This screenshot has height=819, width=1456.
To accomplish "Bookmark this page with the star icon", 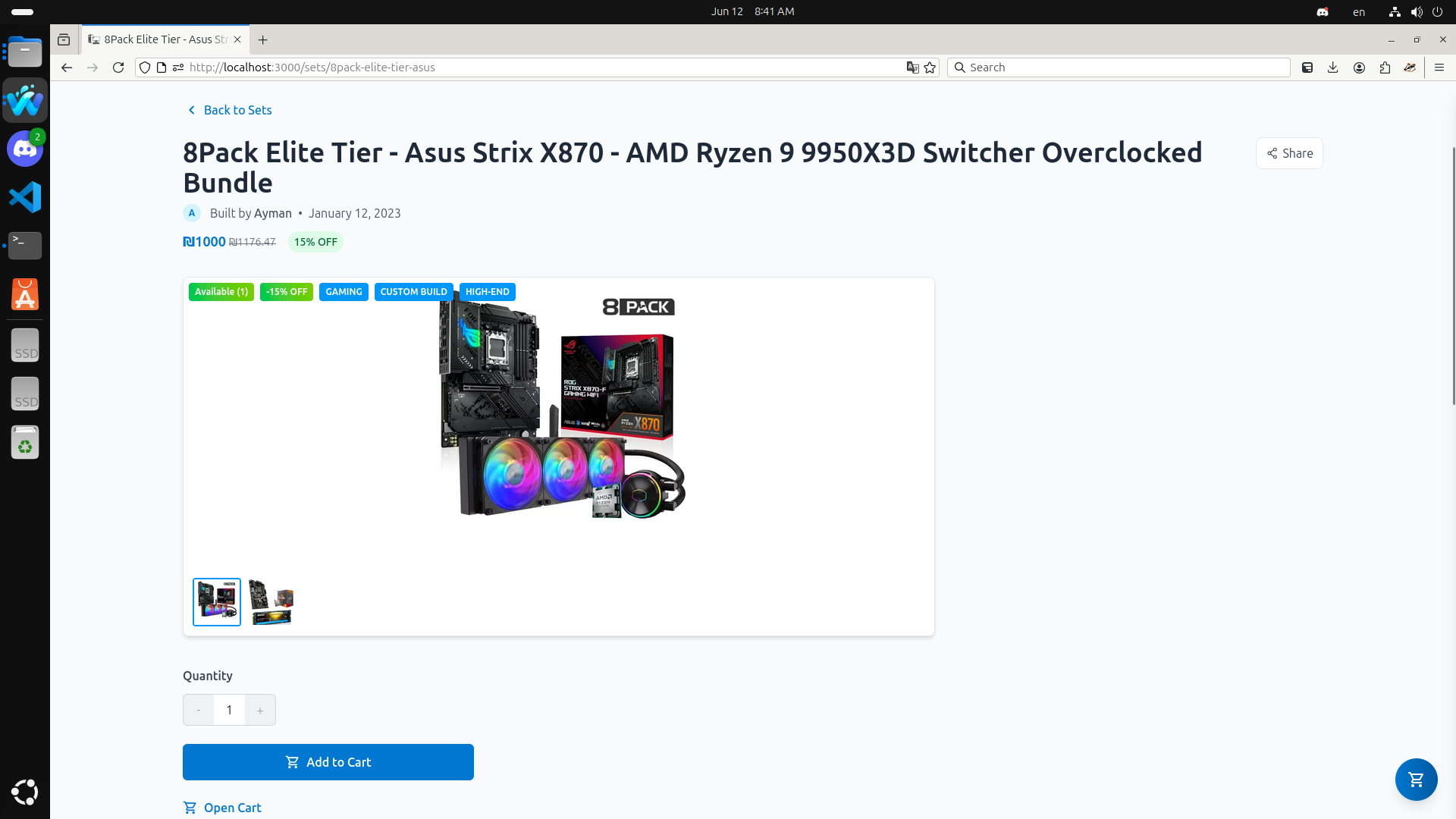I will (930, 67).
